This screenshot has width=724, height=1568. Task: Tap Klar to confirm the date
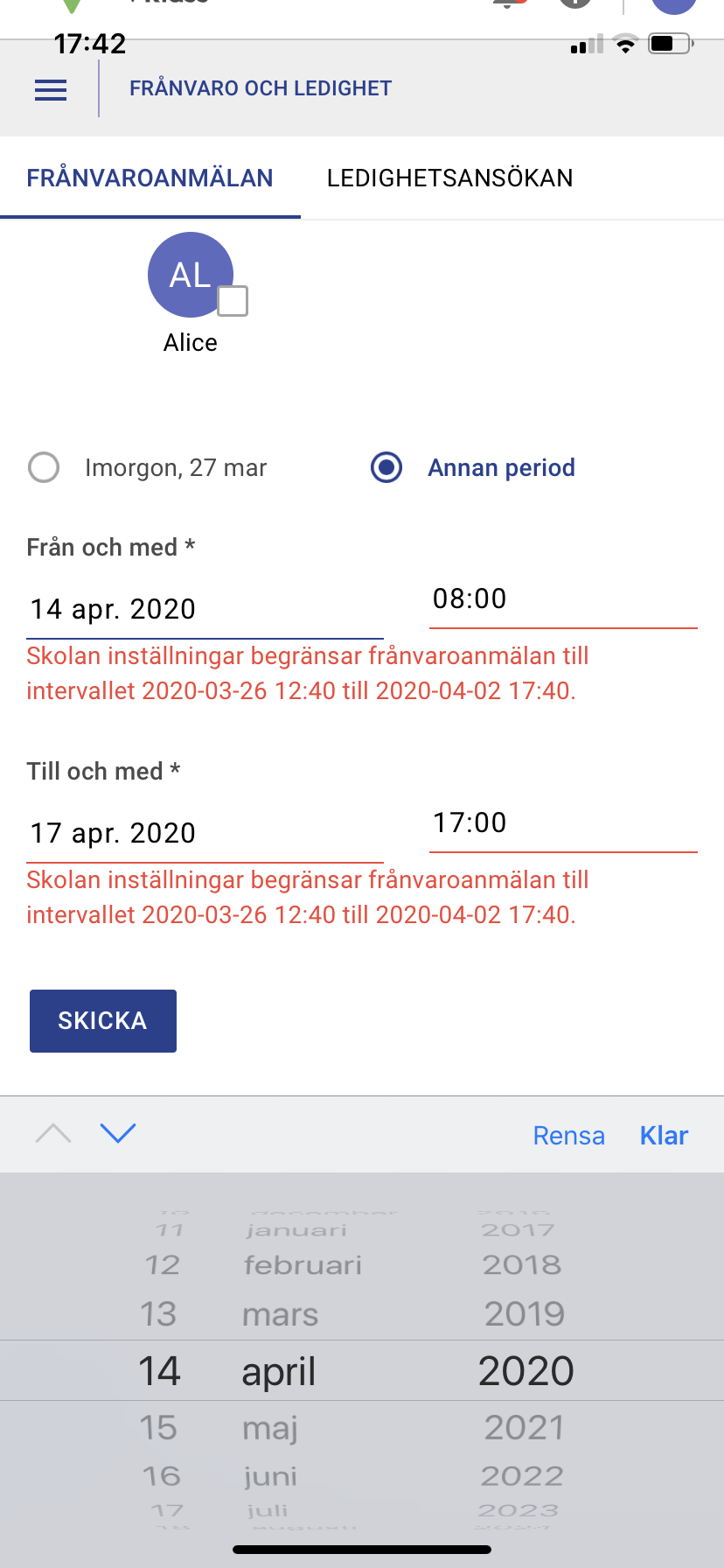[x=664, y=1136]
